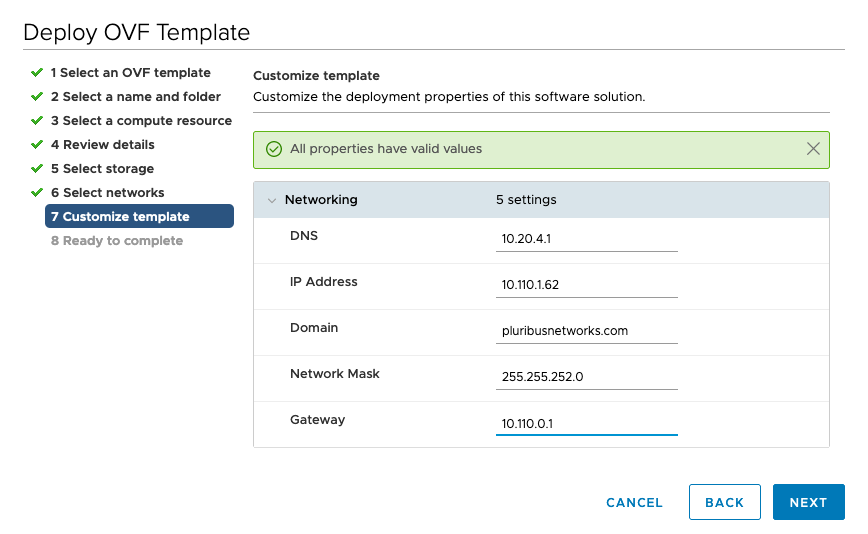Click the checkmark beside Select networks
Image resolution: width=868 pixels, height=534 pixels.
[x=37, y=193]
